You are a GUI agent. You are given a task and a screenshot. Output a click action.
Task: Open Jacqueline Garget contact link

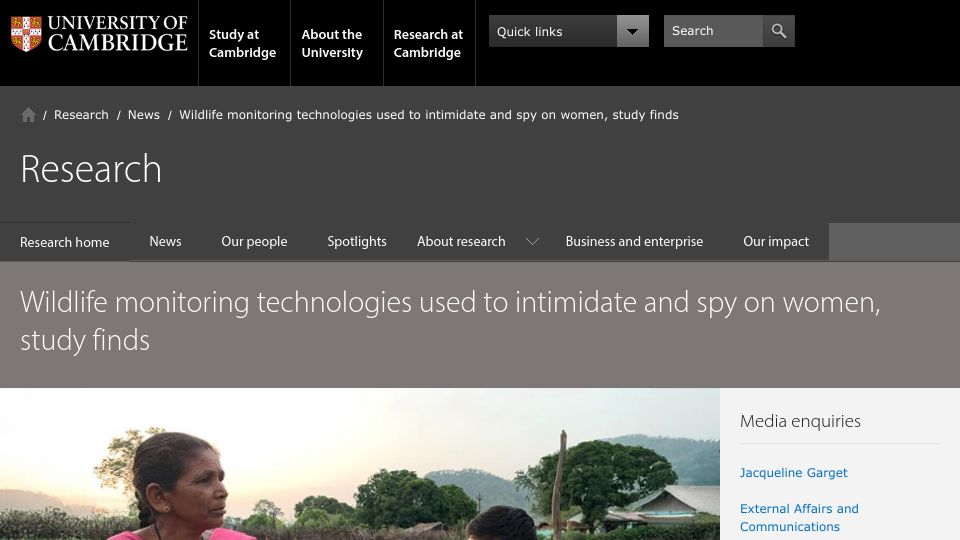[793, 473]
